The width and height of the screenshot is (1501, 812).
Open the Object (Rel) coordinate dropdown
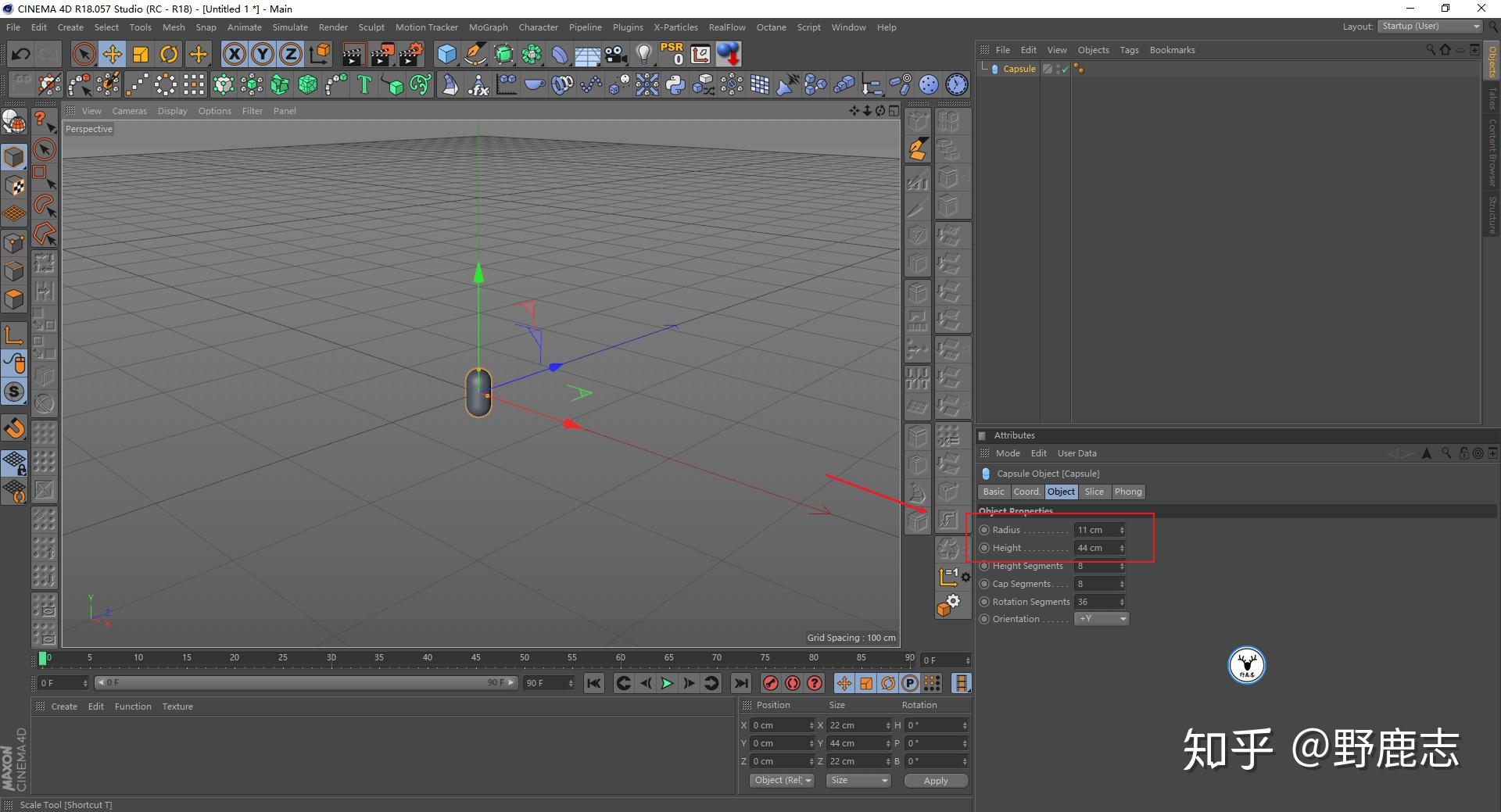click(782, 780)
